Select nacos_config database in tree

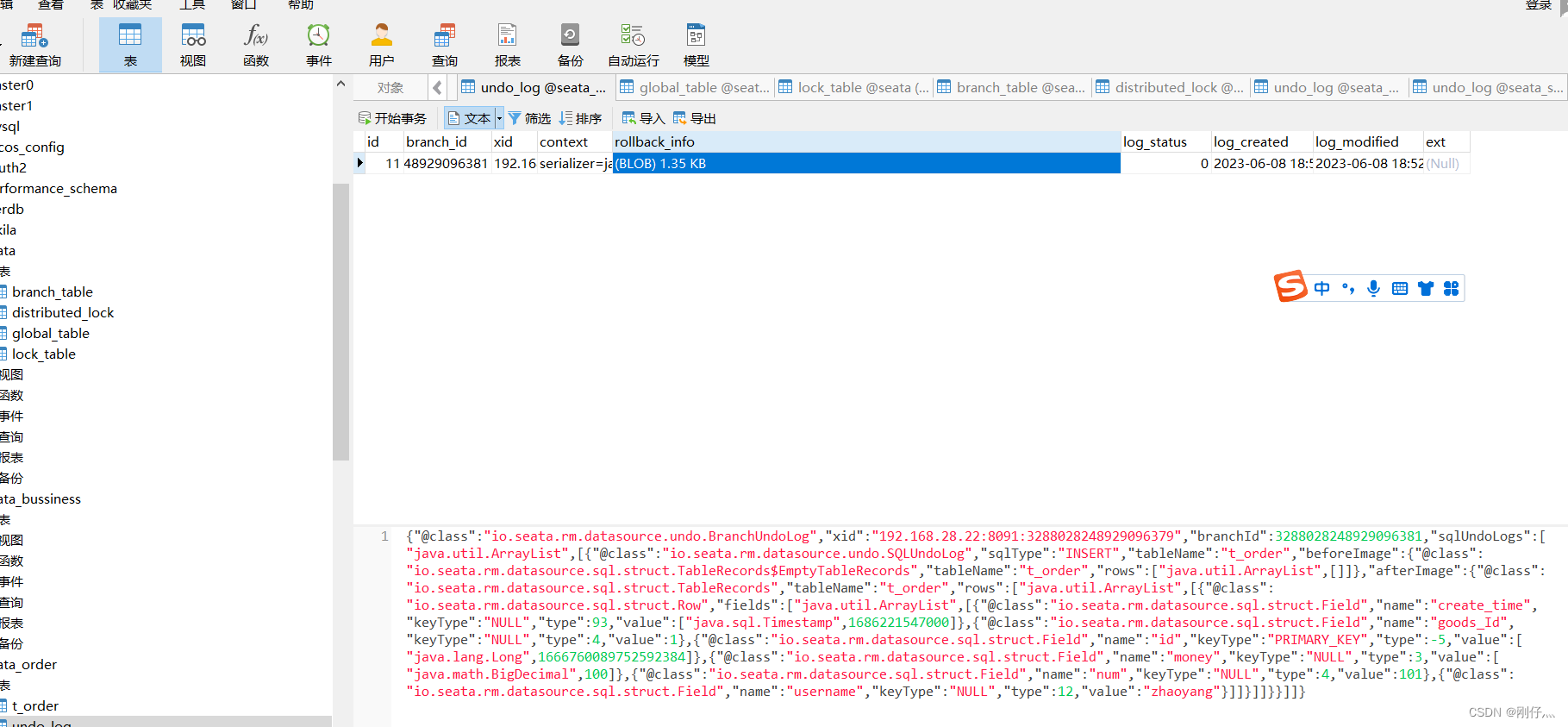32,147
